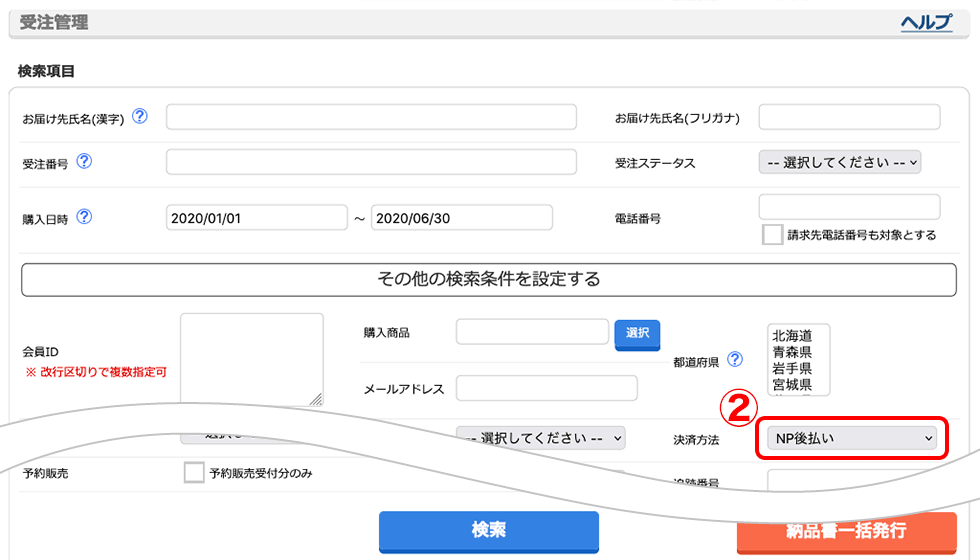Click help icon next to 受注番号

(x=84, y=161)
